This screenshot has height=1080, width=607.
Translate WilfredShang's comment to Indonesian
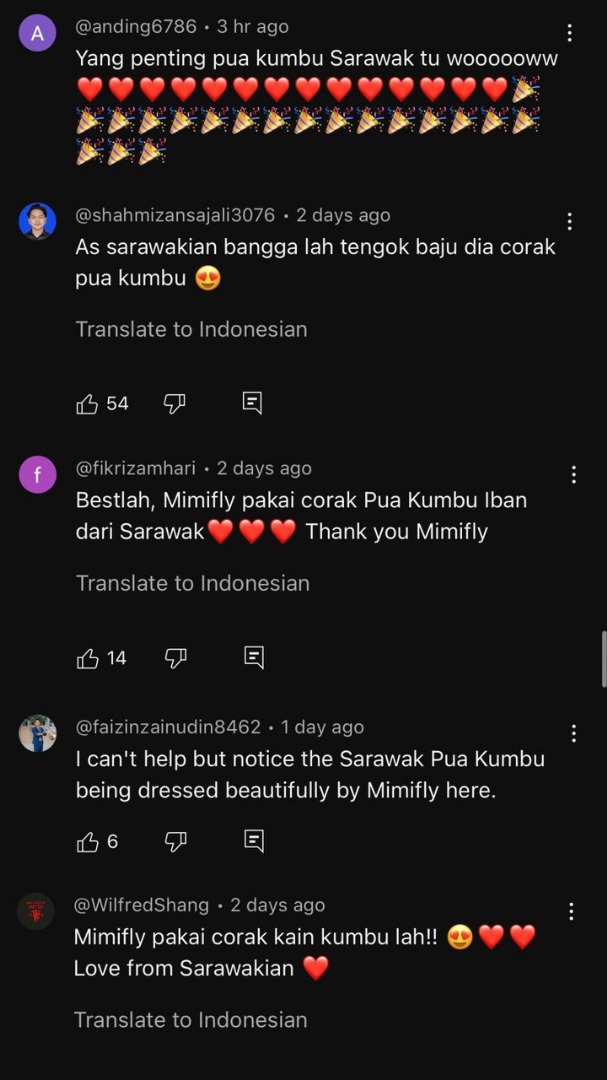[x=190, y=1020]
